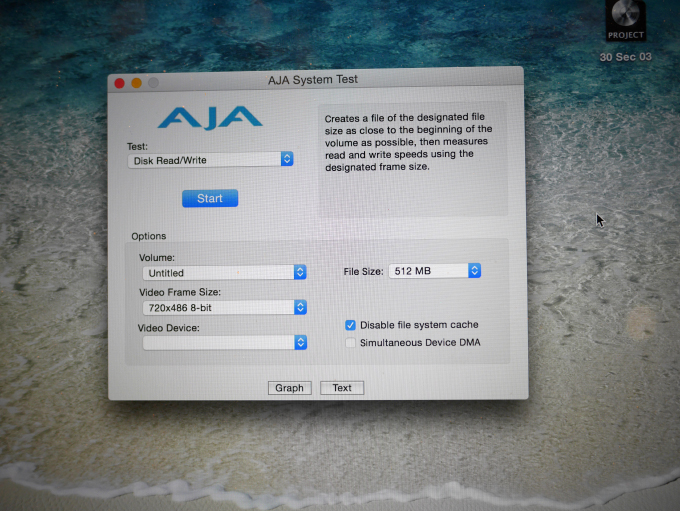The image size is (680, 511).
Task: Enable Simultaneous Device DMA checkbox
Action: point(350,343)
